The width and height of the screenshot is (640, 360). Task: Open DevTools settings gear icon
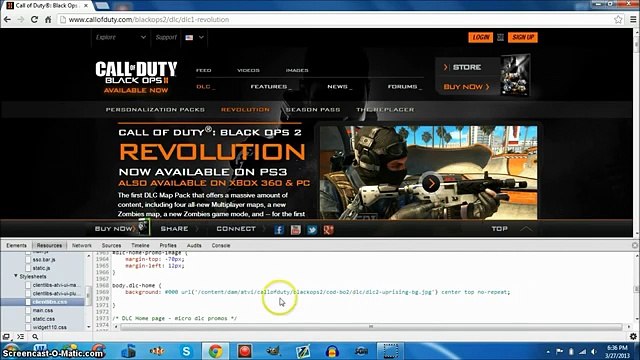click(x=633, y=337)
